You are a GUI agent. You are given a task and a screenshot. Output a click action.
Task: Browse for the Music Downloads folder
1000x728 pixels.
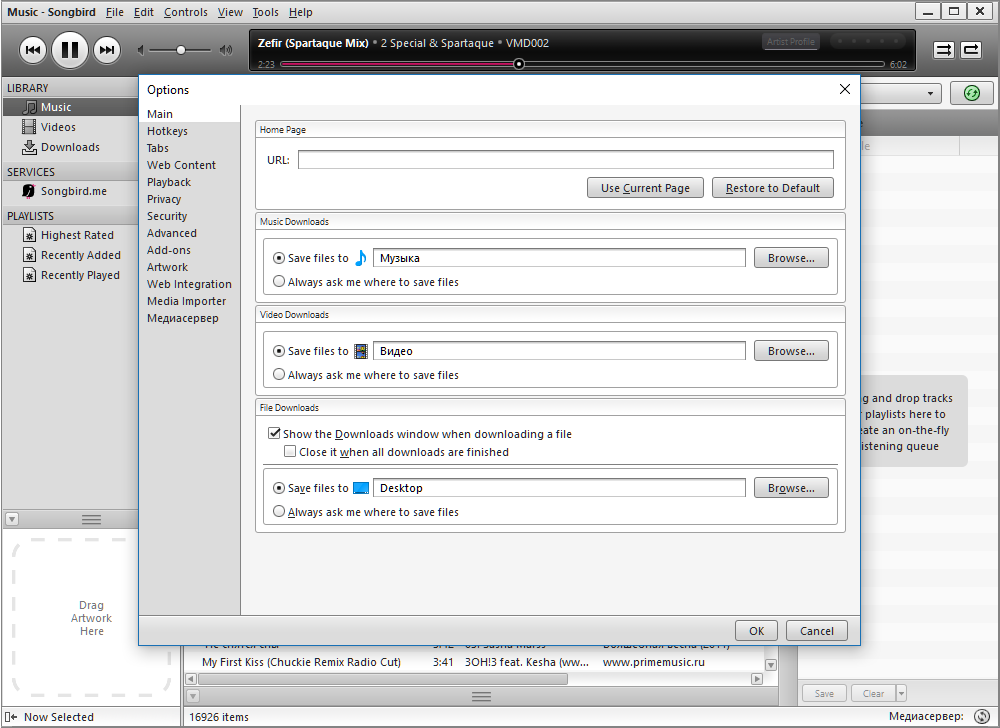tap(791, 258)
